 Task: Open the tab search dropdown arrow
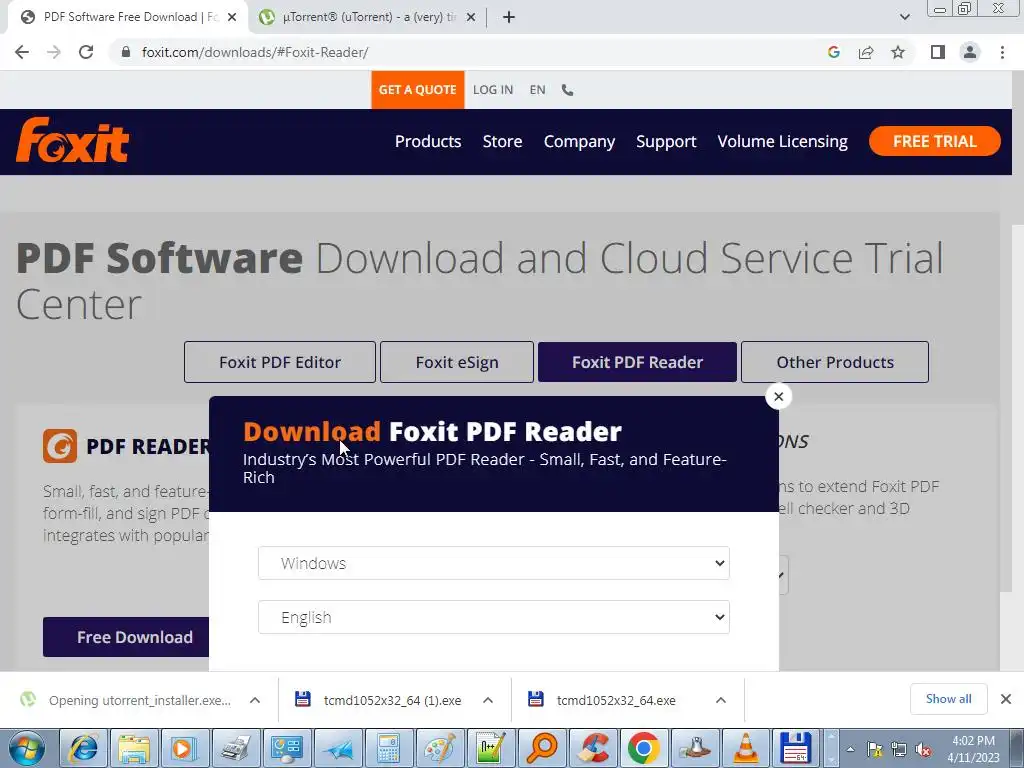point(904,17)
